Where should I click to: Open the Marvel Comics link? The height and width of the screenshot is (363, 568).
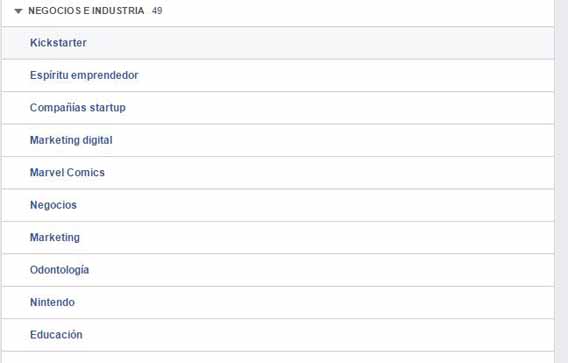[67, 172]
